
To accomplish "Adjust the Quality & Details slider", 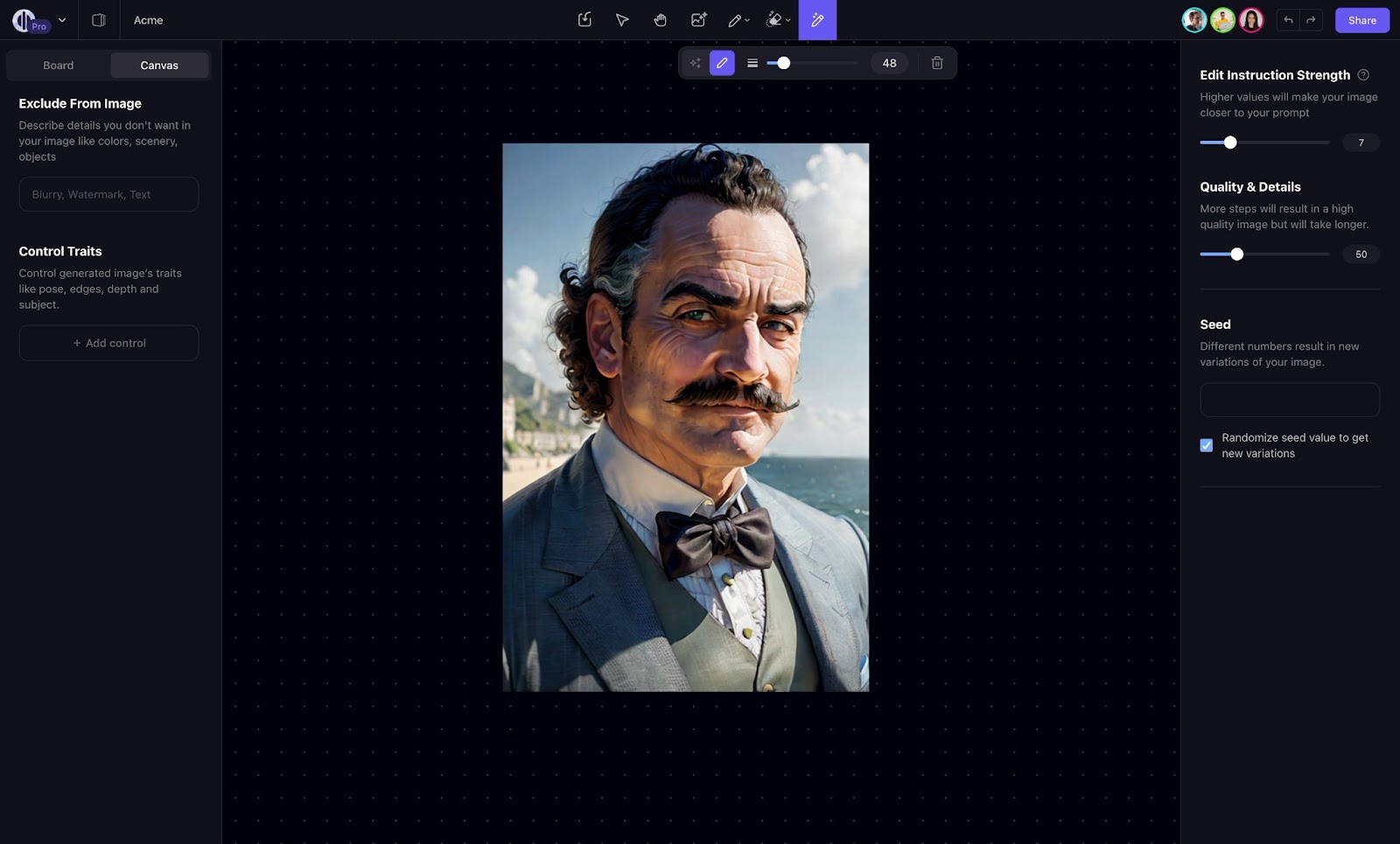I will [1264, 255].
